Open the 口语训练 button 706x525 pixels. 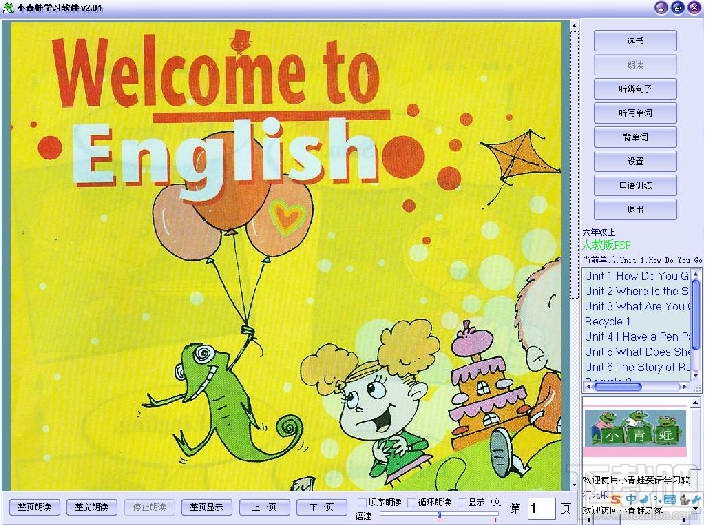coord(635,185)
